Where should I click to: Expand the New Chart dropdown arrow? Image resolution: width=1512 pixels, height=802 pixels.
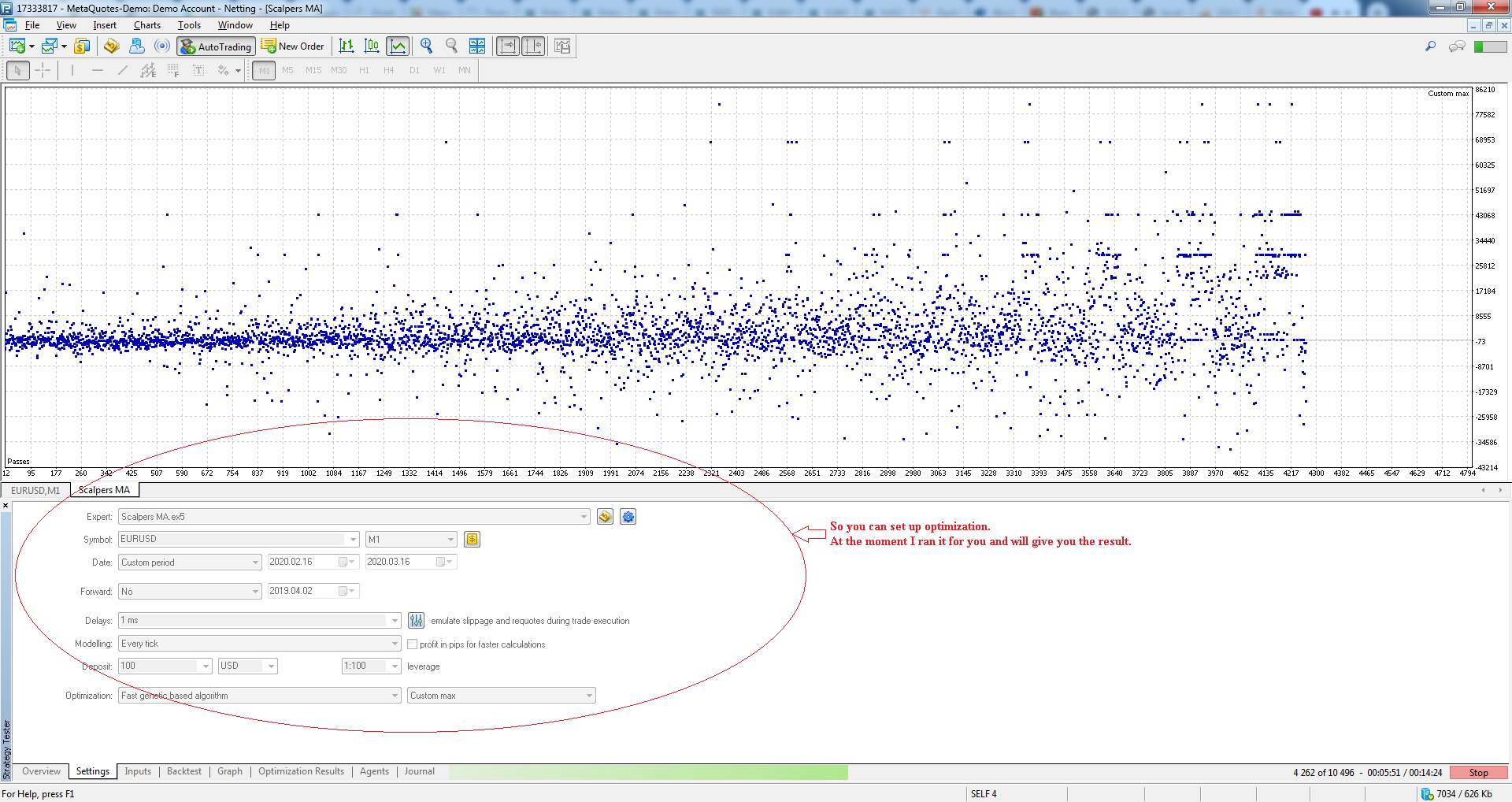click(31, 46)
